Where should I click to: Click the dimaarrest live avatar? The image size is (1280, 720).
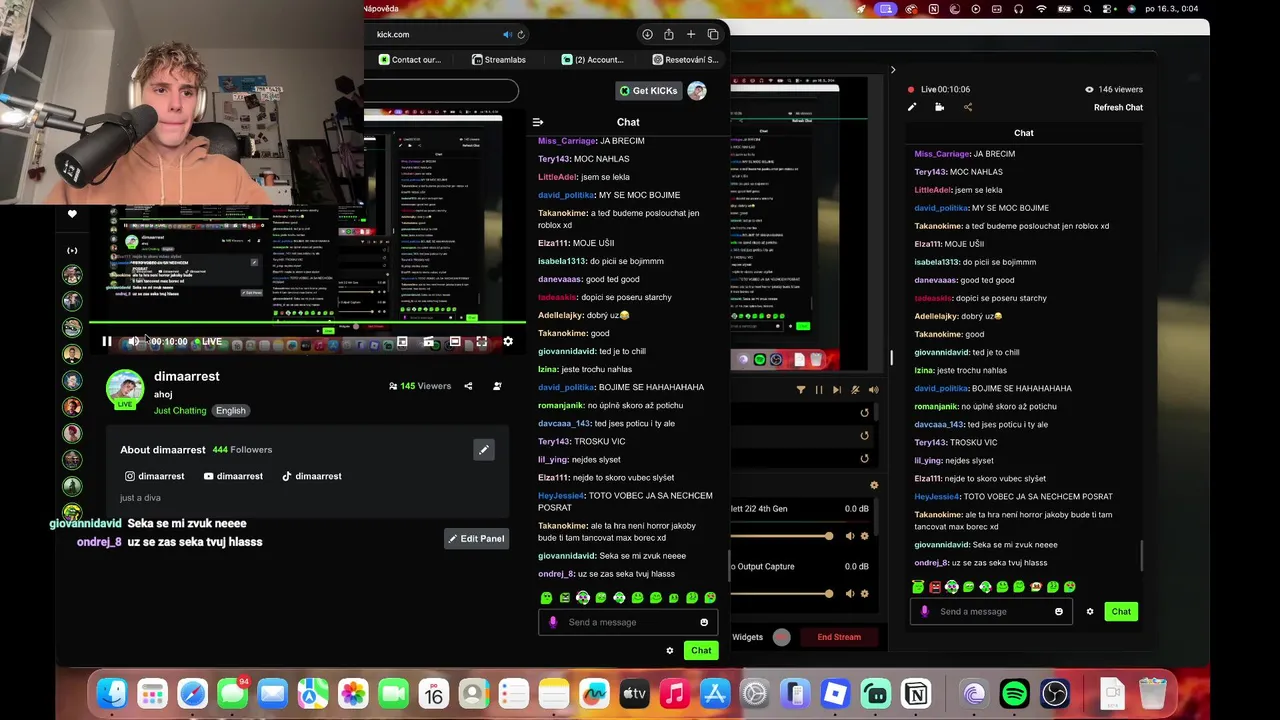(x=125, y=389)
